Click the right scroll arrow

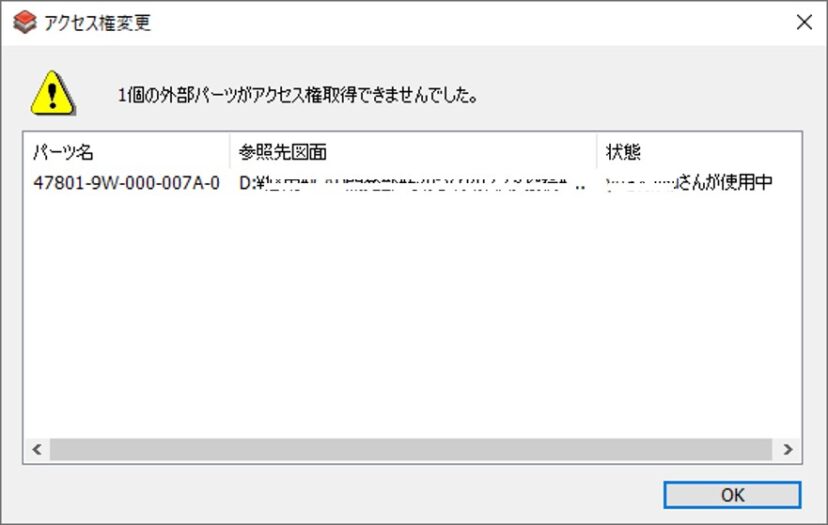pyautogui.click(x=788, y=450)
